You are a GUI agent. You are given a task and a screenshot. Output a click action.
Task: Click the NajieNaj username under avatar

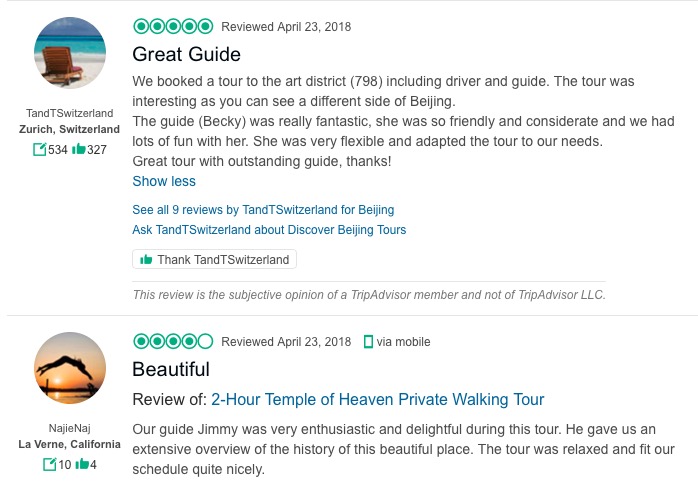(69, 428)
